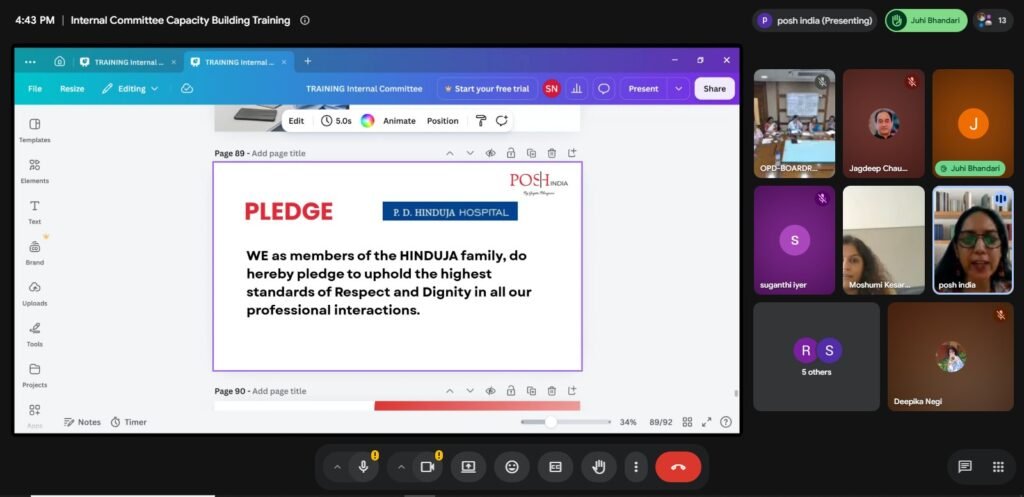Viewport: 1024px width, 497px height.
Task: Open the comments speech bubble icon
Action: click(604, 89)
